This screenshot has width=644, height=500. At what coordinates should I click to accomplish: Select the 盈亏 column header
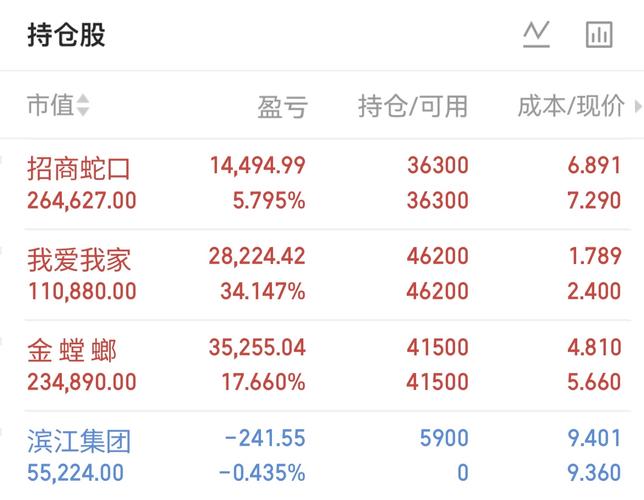tap(283, 107)
